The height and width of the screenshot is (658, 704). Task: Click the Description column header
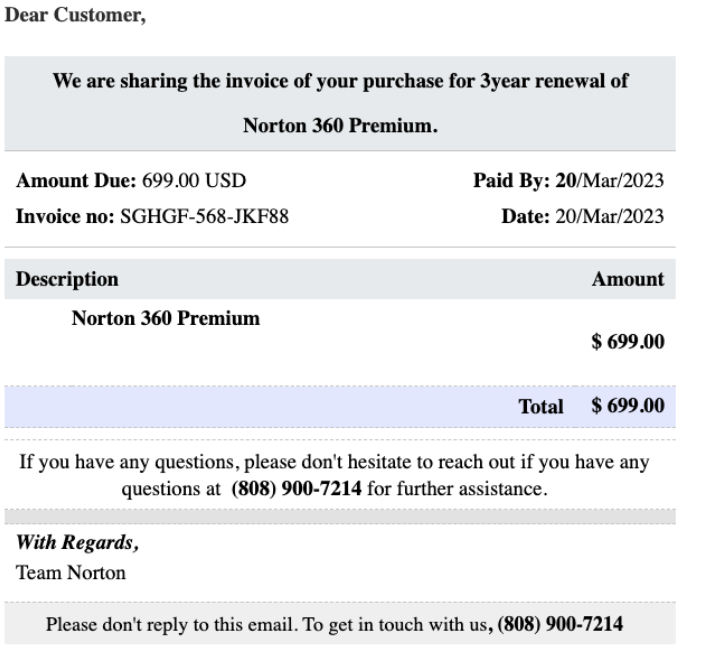68,279
